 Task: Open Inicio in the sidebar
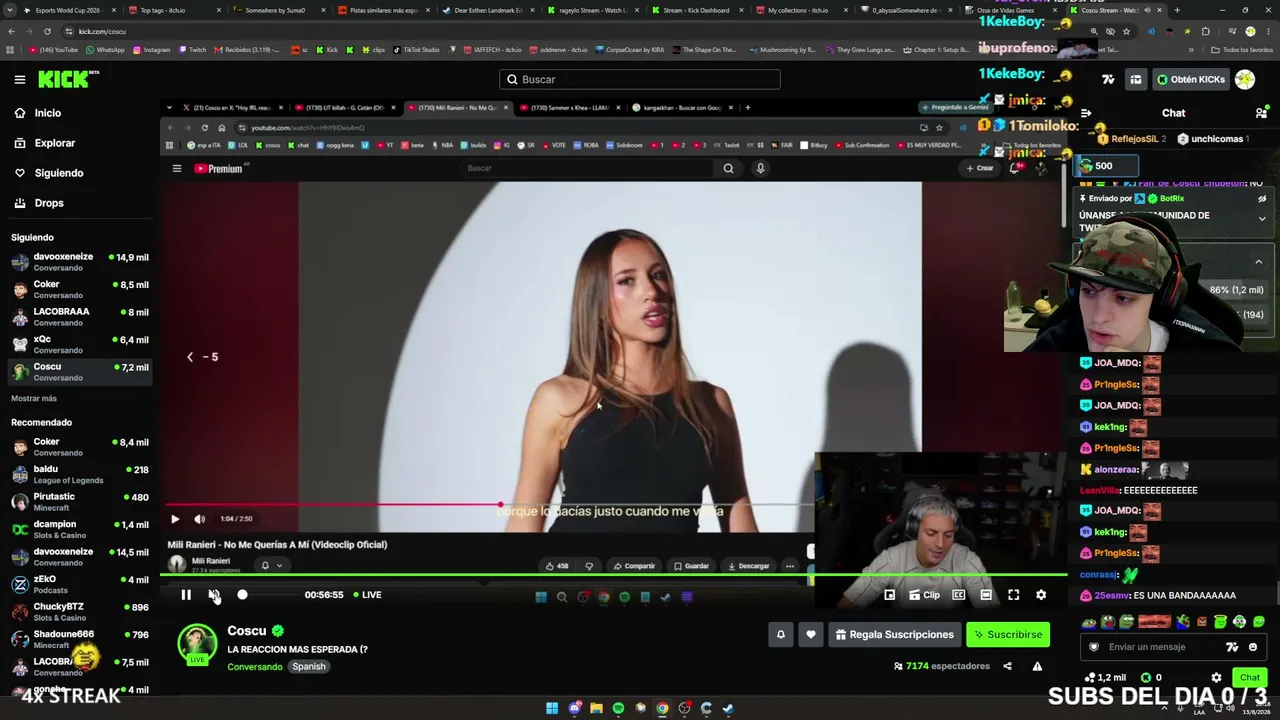click(48, 113)
